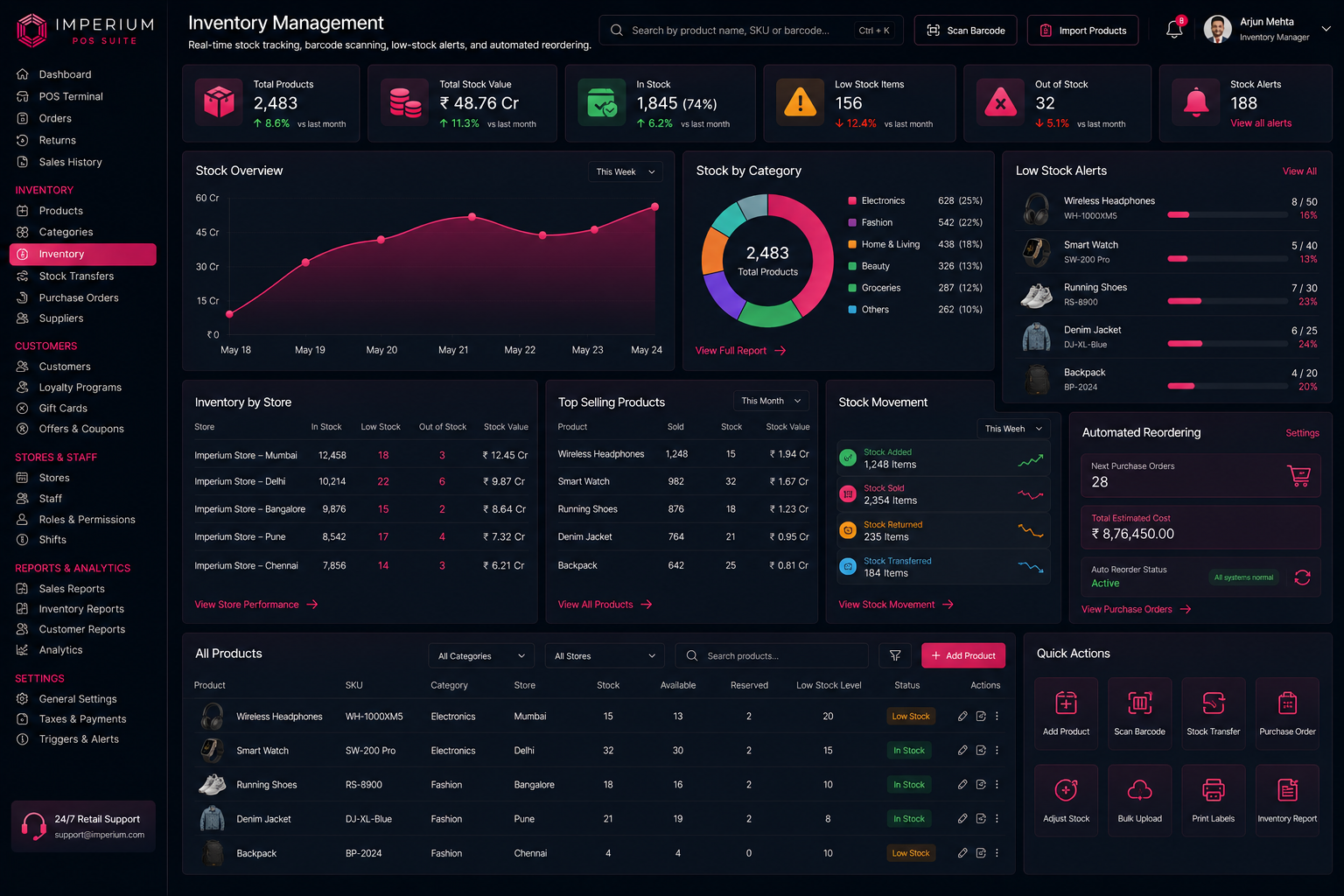Expand the All Stores filter dropdown
The image size is (1344, 896).
tap(605, 655)
